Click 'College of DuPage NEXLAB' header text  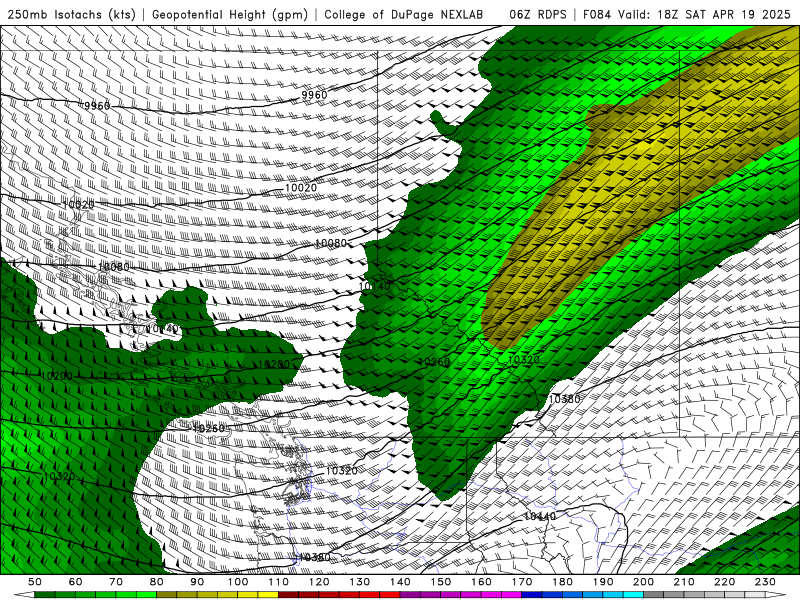(404, 15)
